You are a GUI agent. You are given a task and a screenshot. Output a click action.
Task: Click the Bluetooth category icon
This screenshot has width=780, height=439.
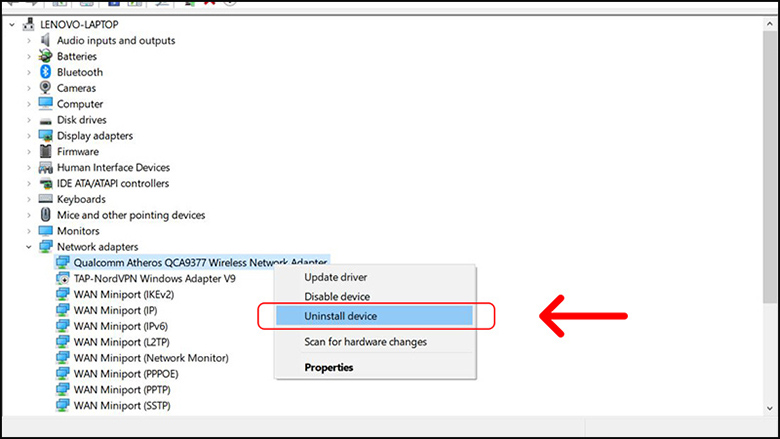(x=45, y=72)
